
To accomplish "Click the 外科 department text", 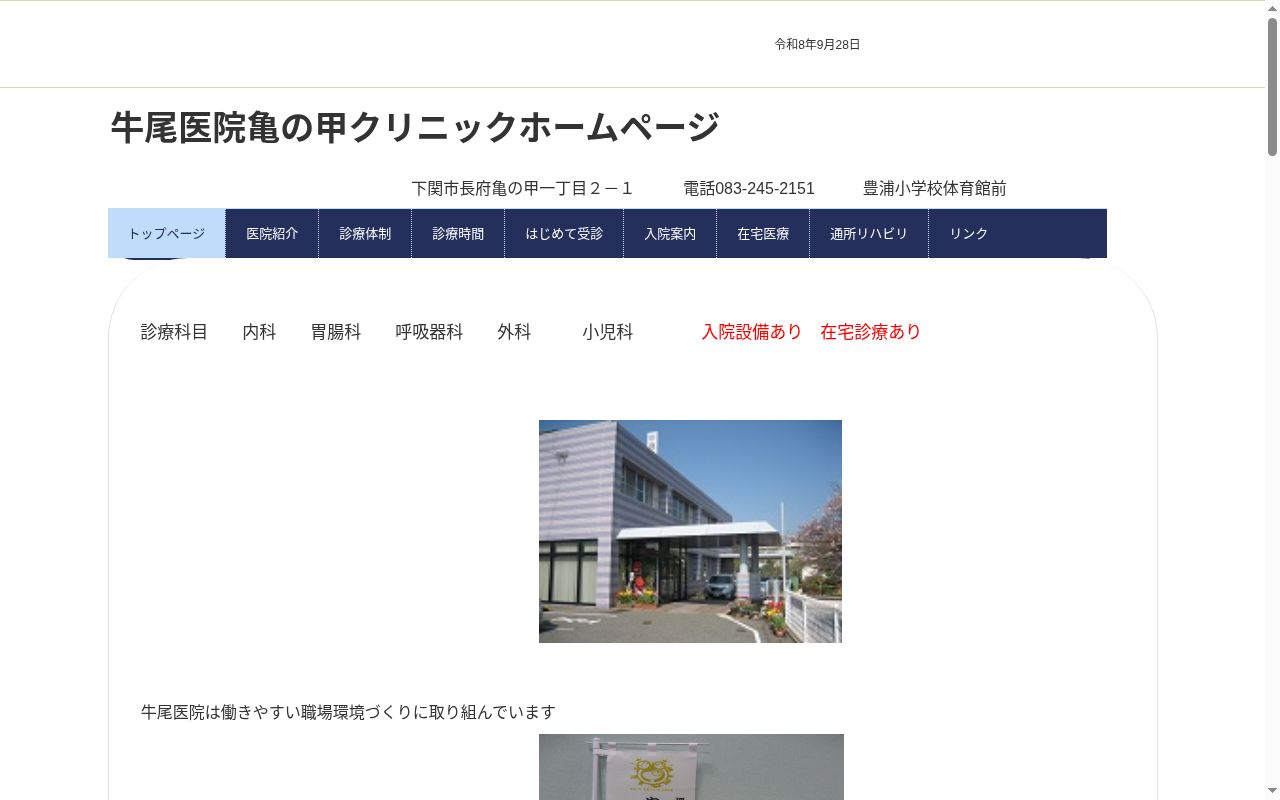I will coord(514,332).
